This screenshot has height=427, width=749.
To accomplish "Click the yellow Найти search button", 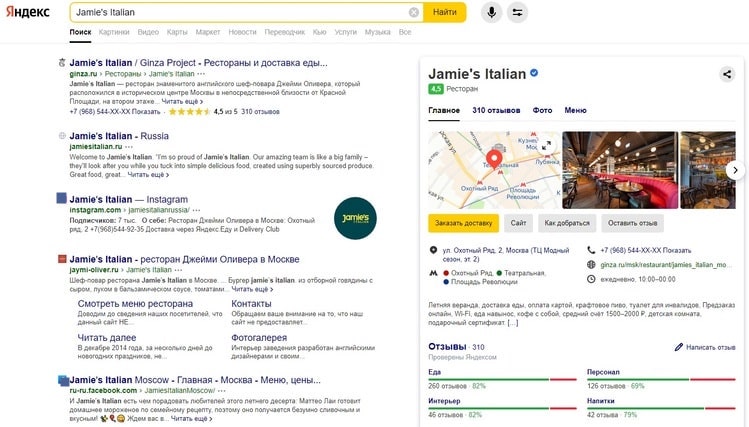I will [445, 12].
